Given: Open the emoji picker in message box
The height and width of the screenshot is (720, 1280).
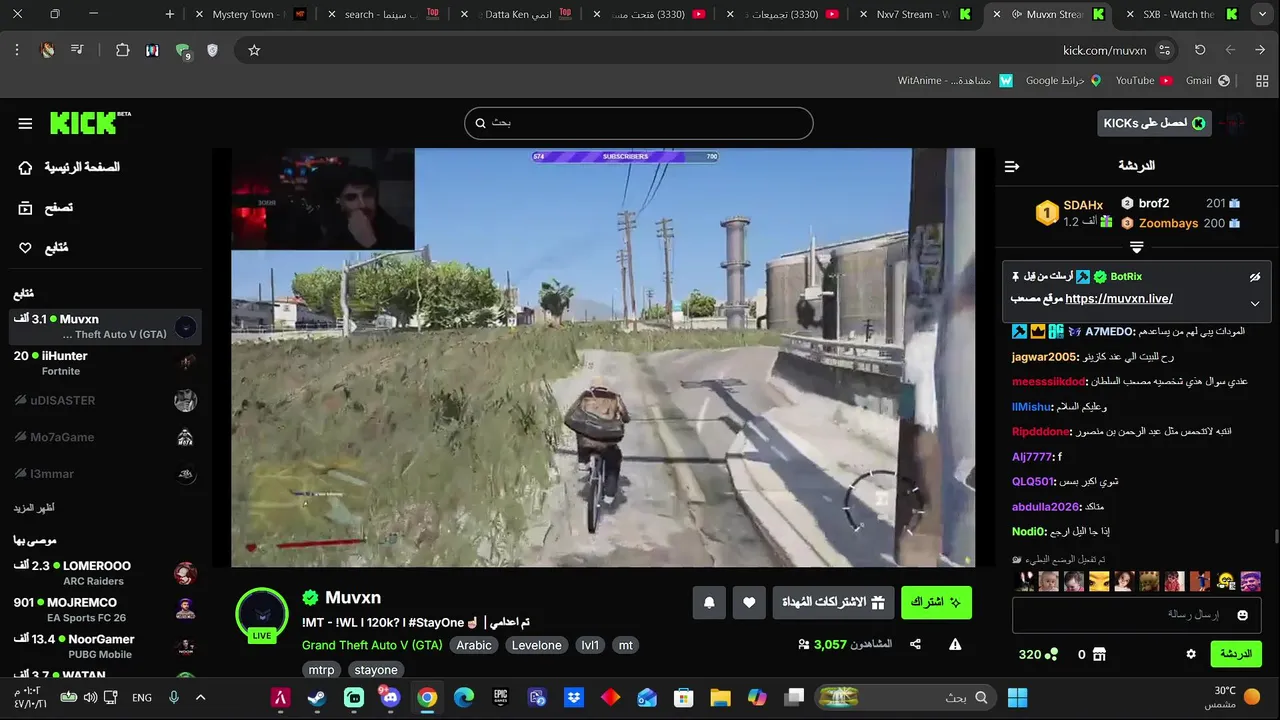Looking at the screenshot, I should [x=1243, y=615].
